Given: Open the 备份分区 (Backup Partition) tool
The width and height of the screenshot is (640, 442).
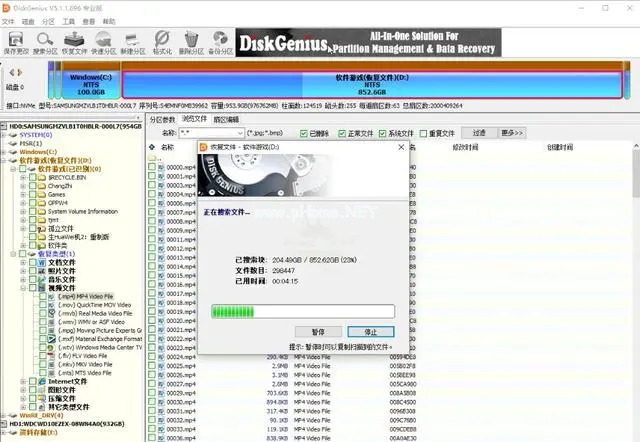Looking at the screenshot, I should (x=221, y=40).
